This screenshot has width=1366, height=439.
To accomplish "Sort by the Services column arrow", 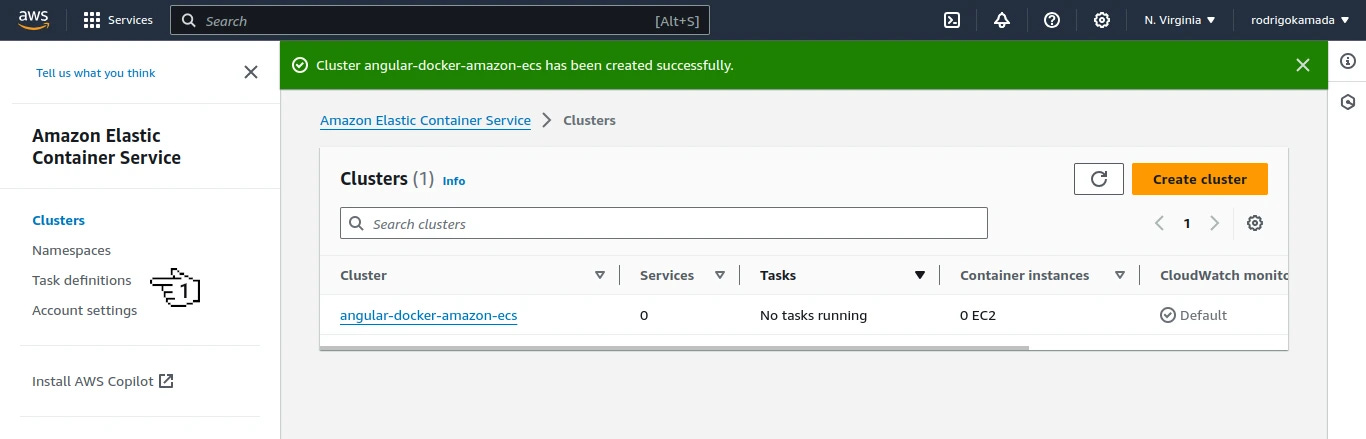I will point(720,275).
